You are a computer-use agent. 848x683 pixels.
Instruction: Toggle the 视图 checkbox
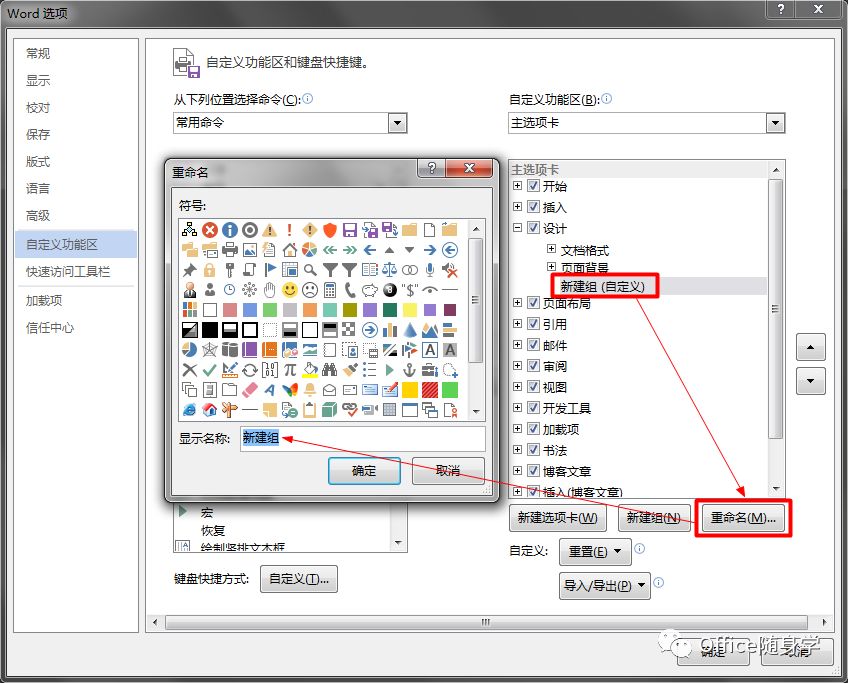tap(533, 387)
